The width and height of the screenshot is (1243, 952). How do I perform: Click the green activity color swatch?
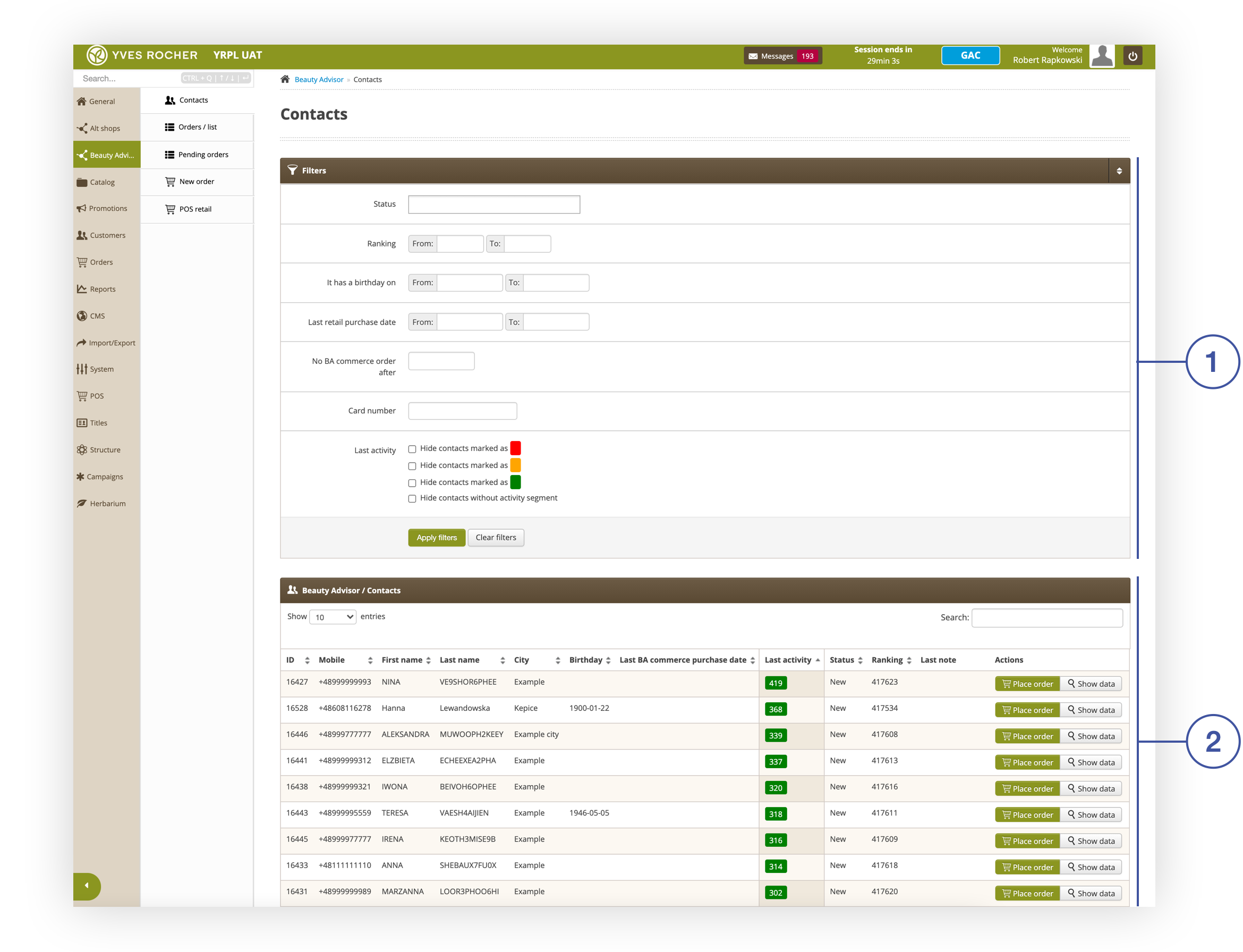pos(516,482)
